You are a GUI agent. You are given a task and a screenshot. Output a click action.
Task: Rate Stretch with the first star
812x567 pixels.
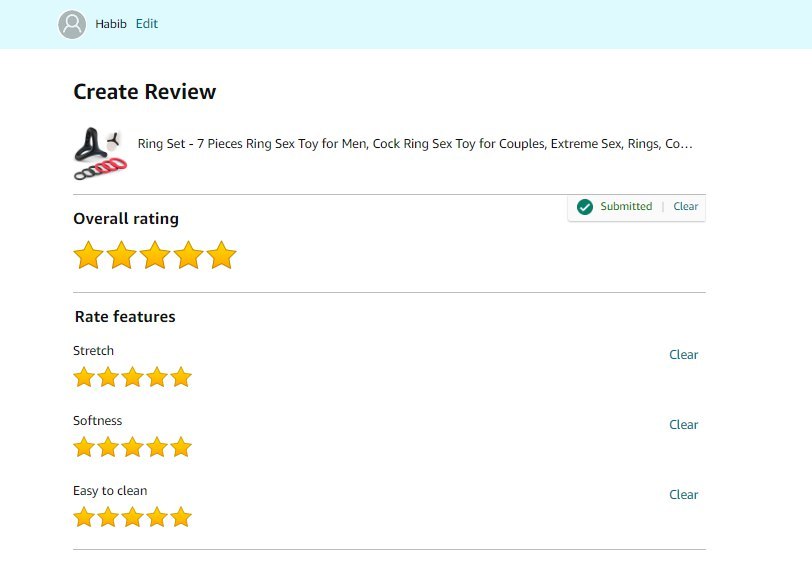click(x=84, y=377)
